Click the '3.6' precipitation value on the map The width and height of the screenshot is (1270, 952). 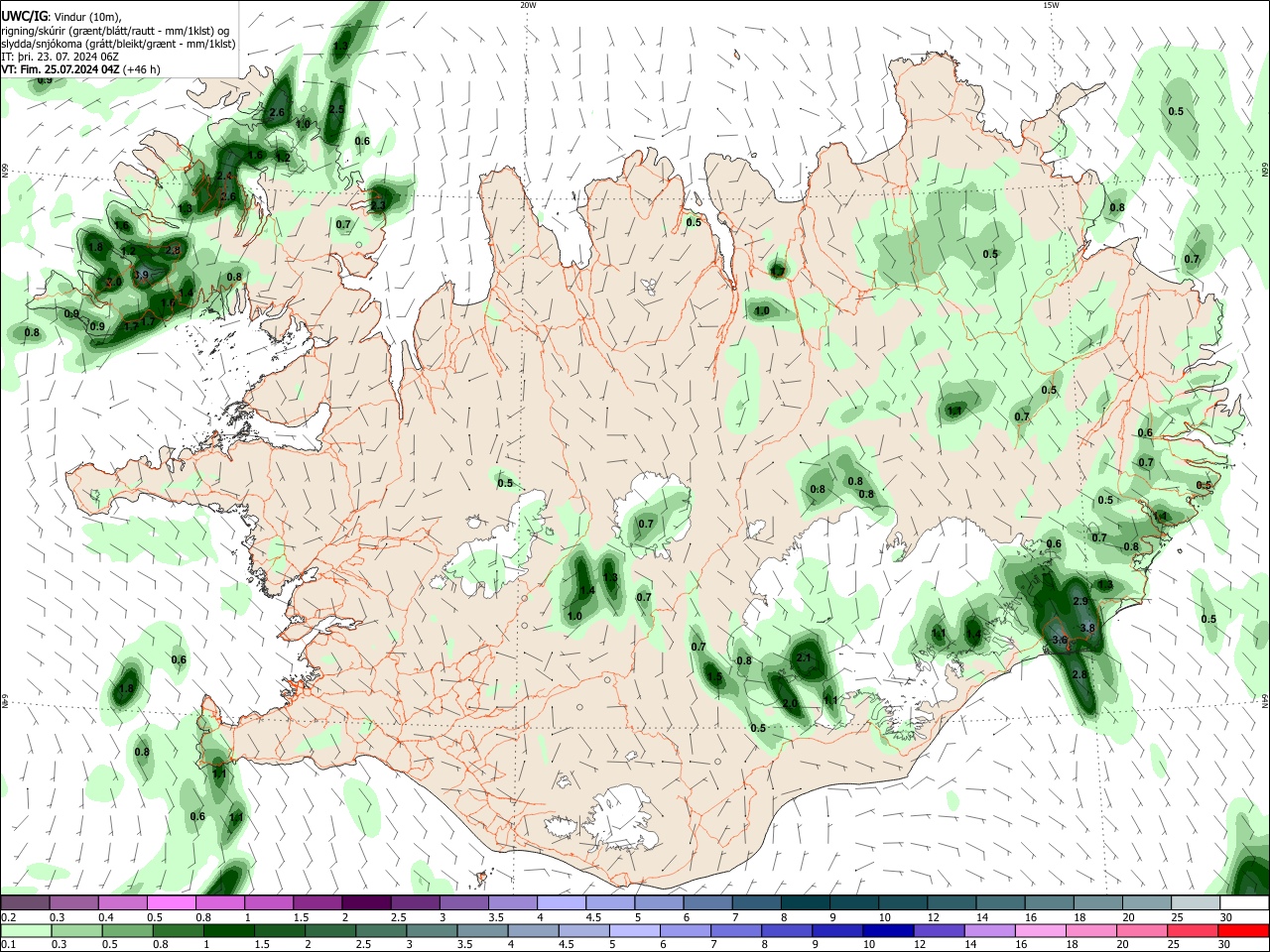1059,641
